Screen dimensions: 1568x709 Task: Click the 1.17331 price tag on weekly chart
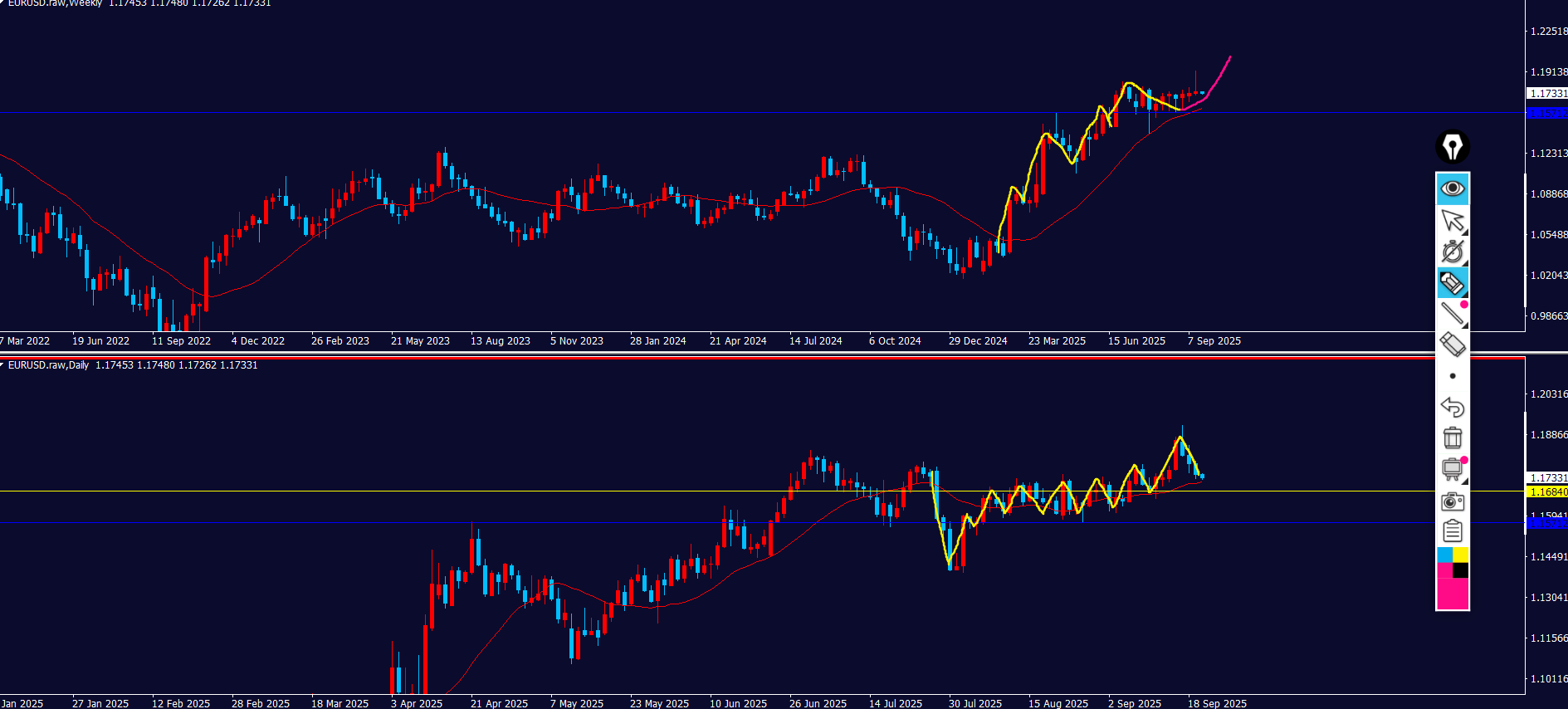[1548, 94]
